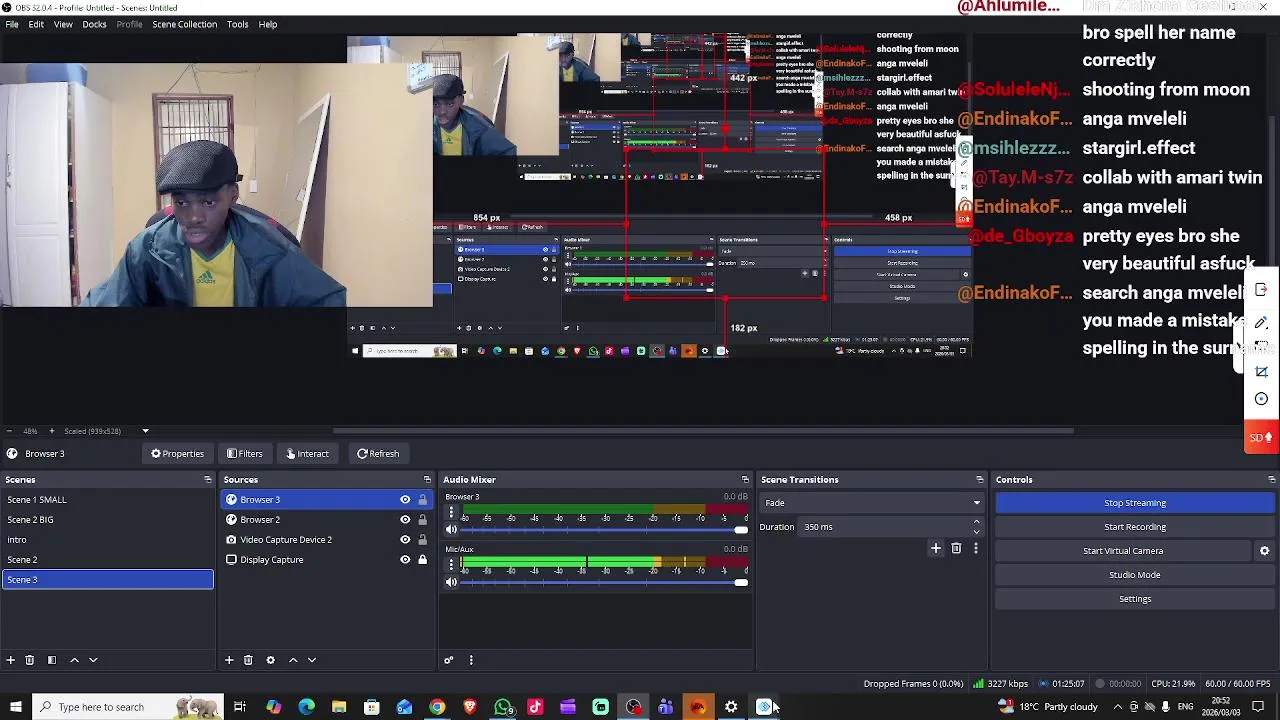Adjust Browser 3 volume slider
This screenshot has height=720, width=1280.
(604, 530)
